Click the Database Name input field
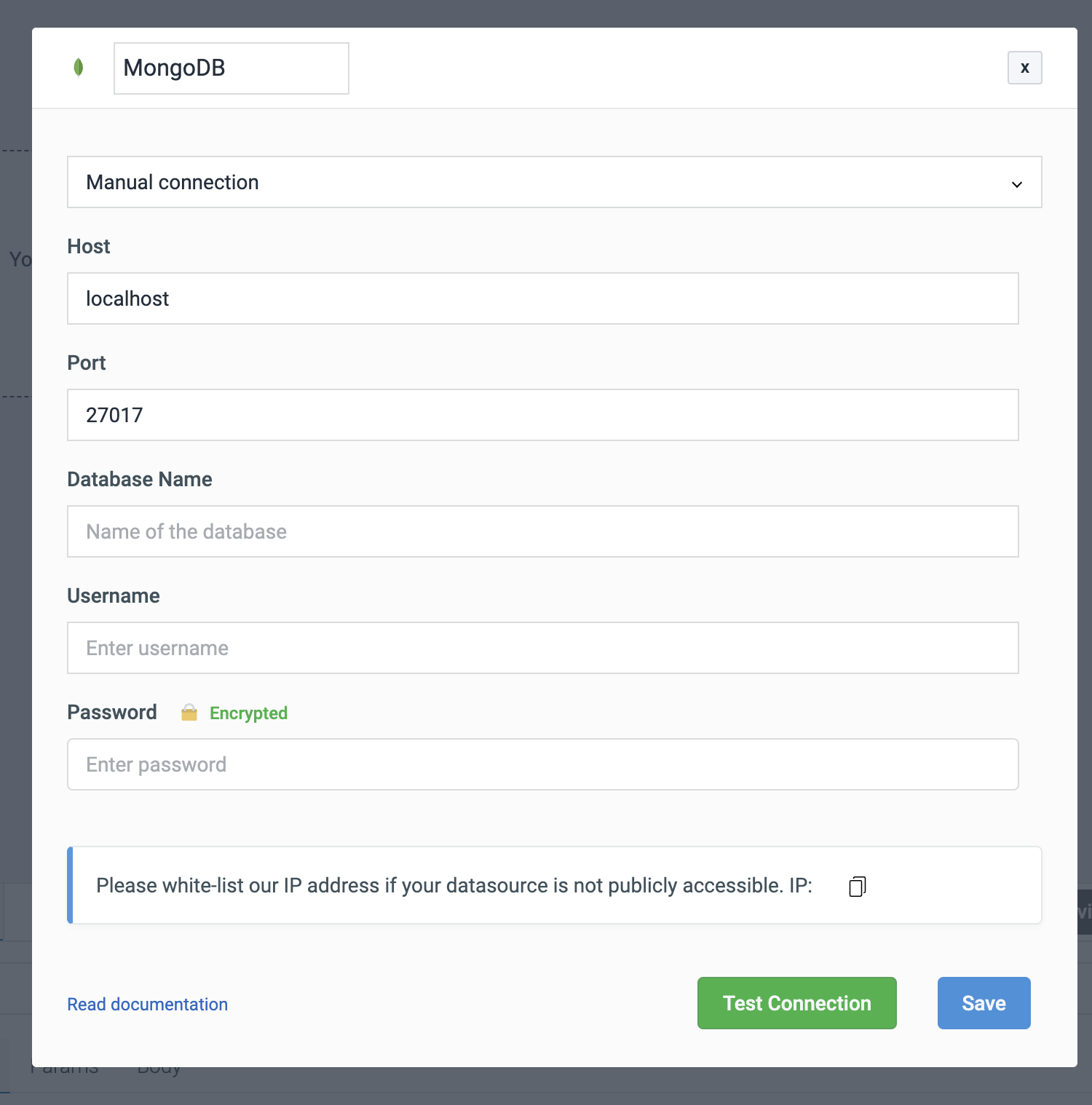 [x=542, y=531]
